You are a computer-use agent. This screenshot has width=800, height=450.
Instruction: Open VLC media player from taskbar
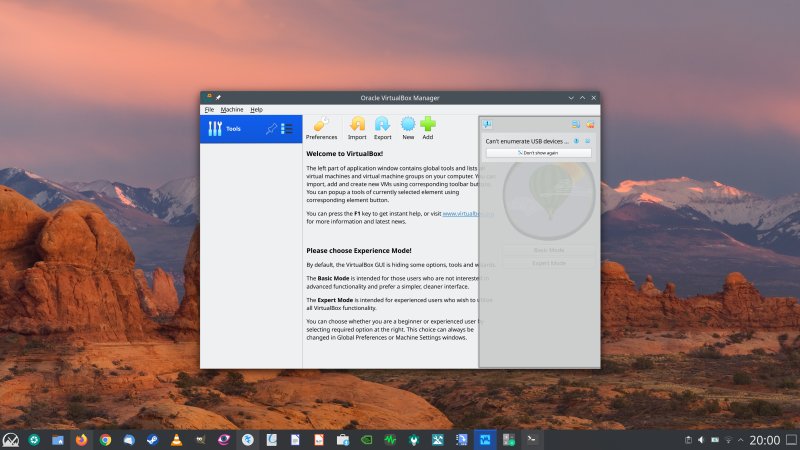coord(177,440)
